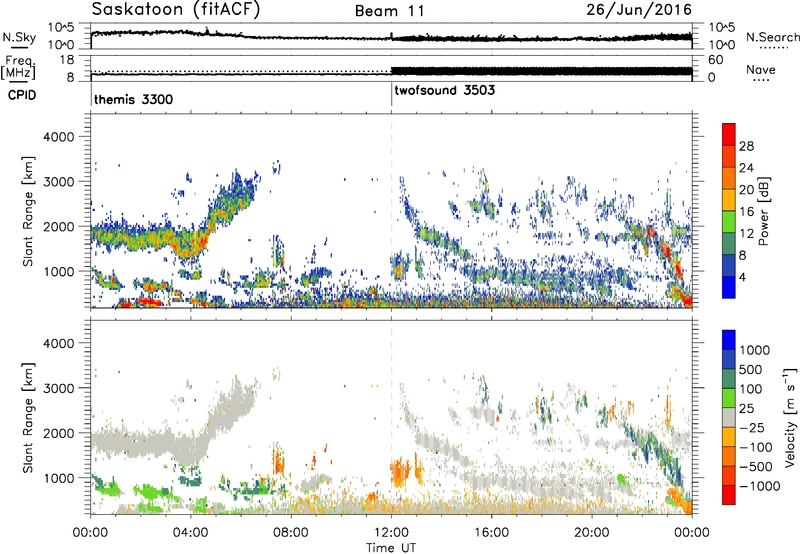Click the CPID row label

coord(22,95)
